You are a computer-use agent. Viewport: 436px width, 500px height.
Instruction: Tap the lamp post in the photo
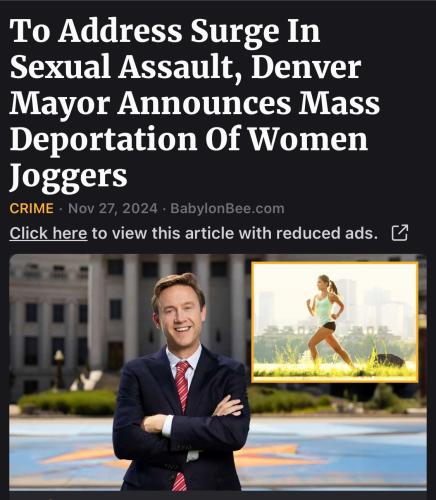click(59, 369)
